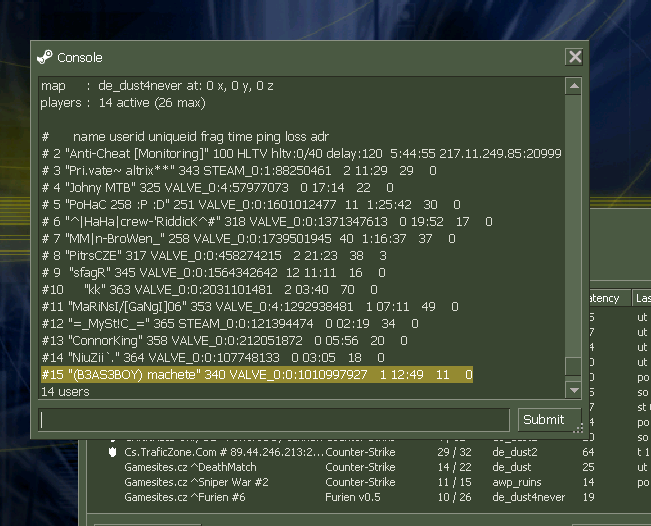
Task: Click the resize grip at console corner
Action: point(577,428)
